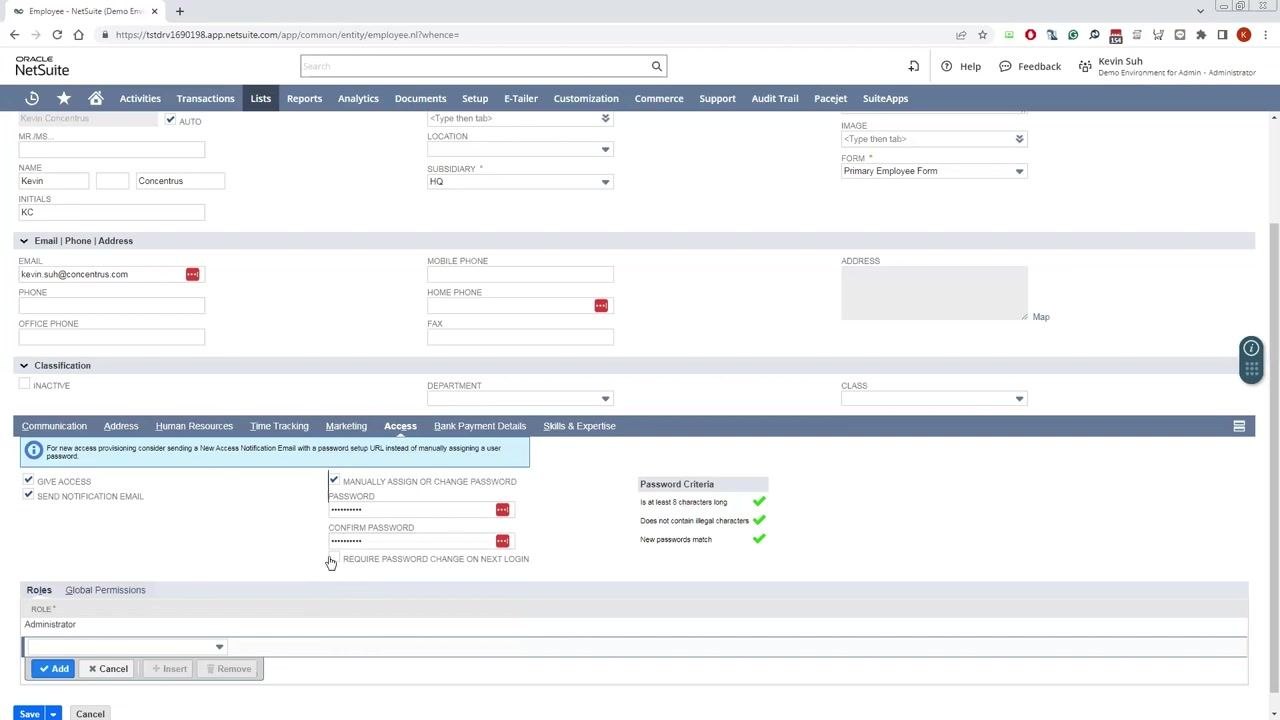The width and height of the screenshot is (1280, 720).
Task: Open the Map link beside Address
Action: pos(1041,317)
